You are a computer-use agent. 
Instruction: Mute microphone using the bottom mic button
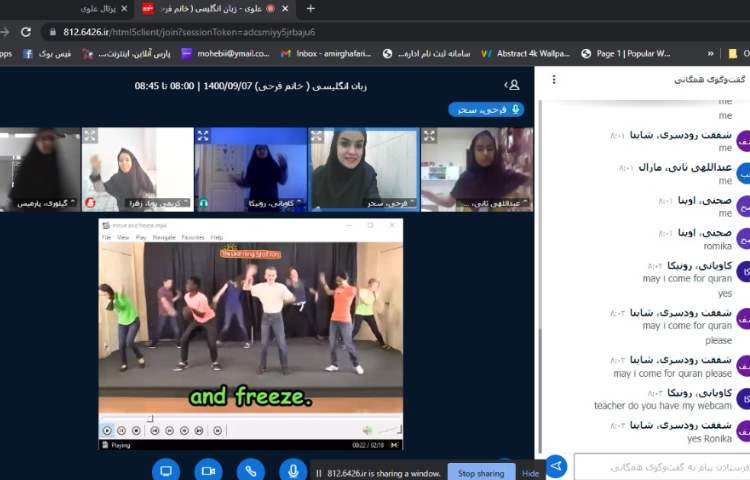(x=293, y=471)
